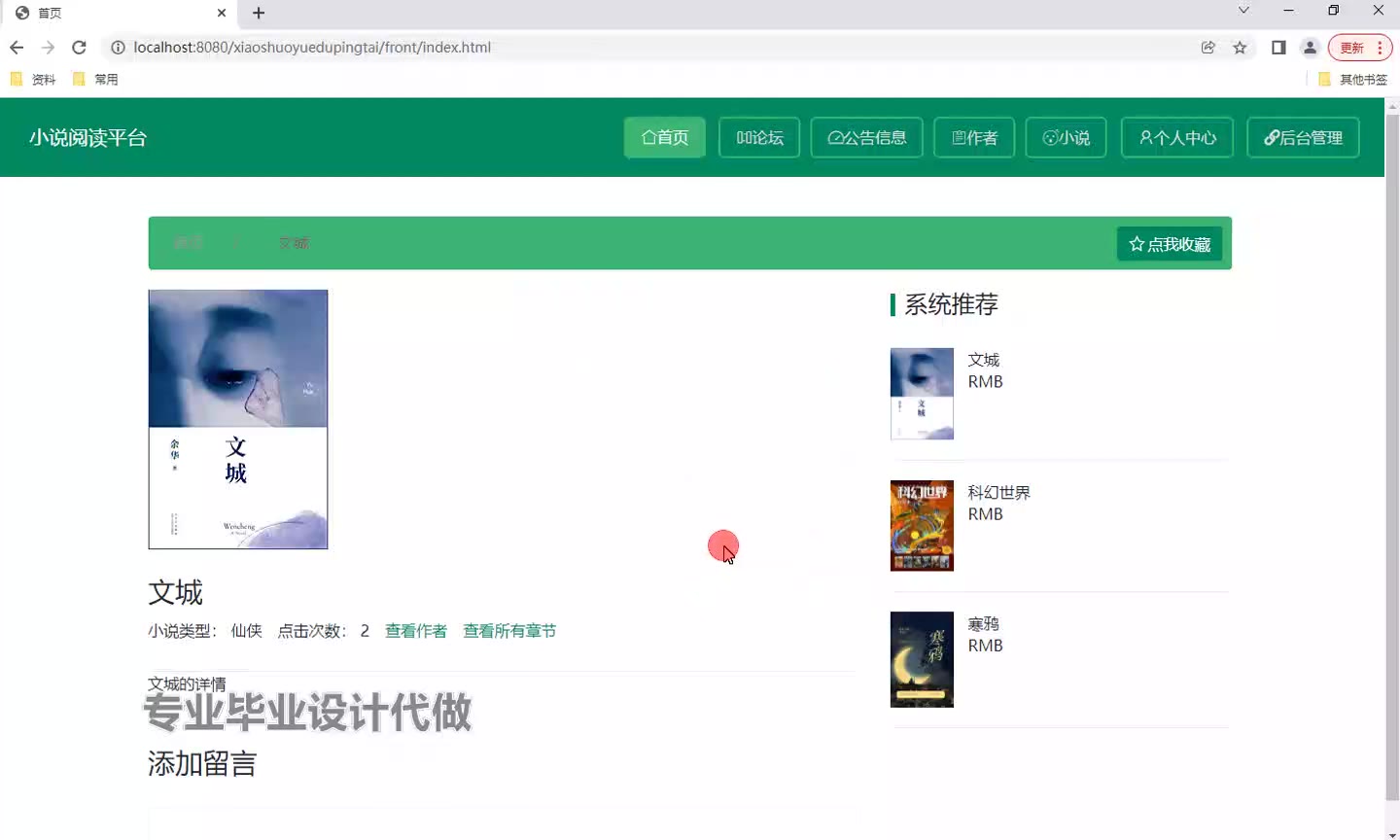Click the red 更新 update button

1360,48
